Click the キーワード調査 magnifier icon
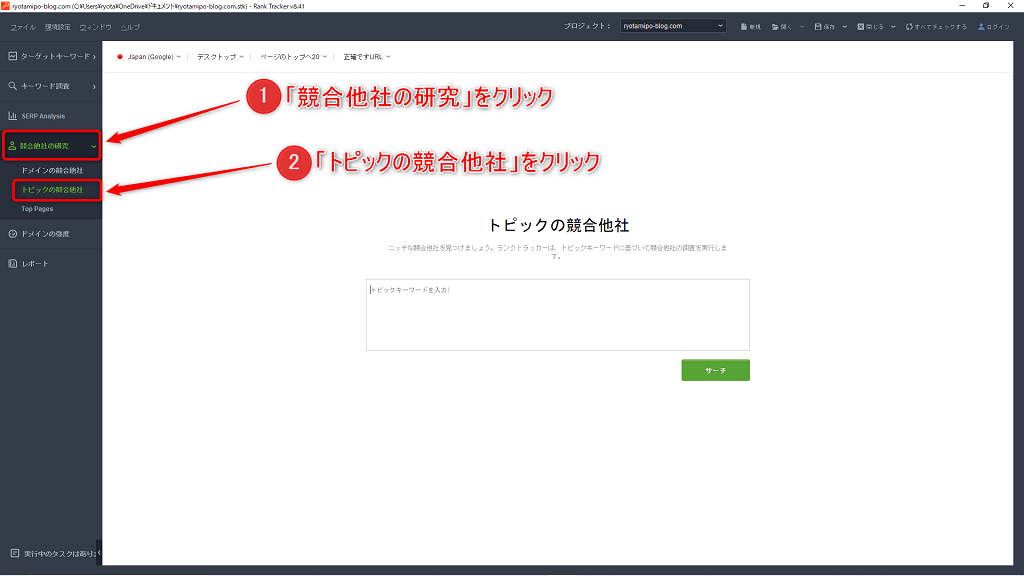 coord(12,87)
